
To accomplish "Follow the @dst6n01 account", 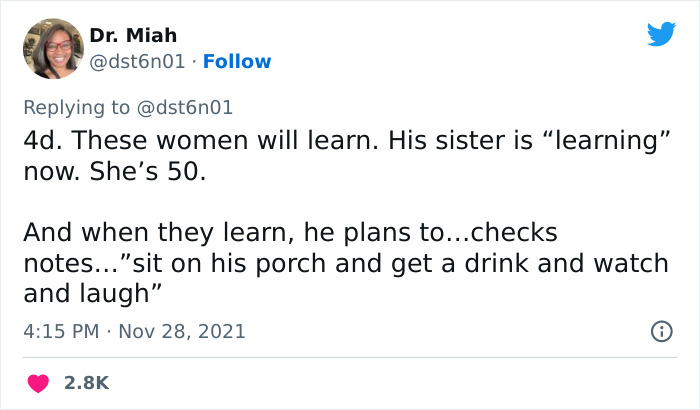I will coord(237,62).
